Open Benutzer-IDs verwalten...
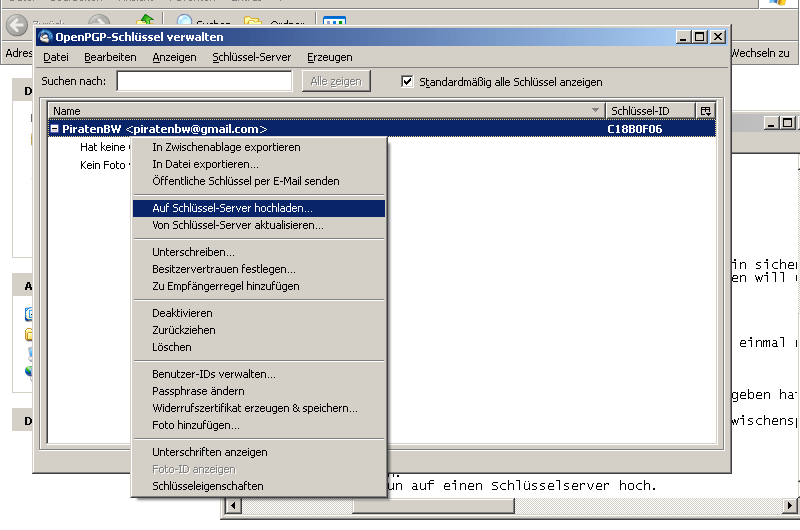800x530 pixels. click(259, 374)
